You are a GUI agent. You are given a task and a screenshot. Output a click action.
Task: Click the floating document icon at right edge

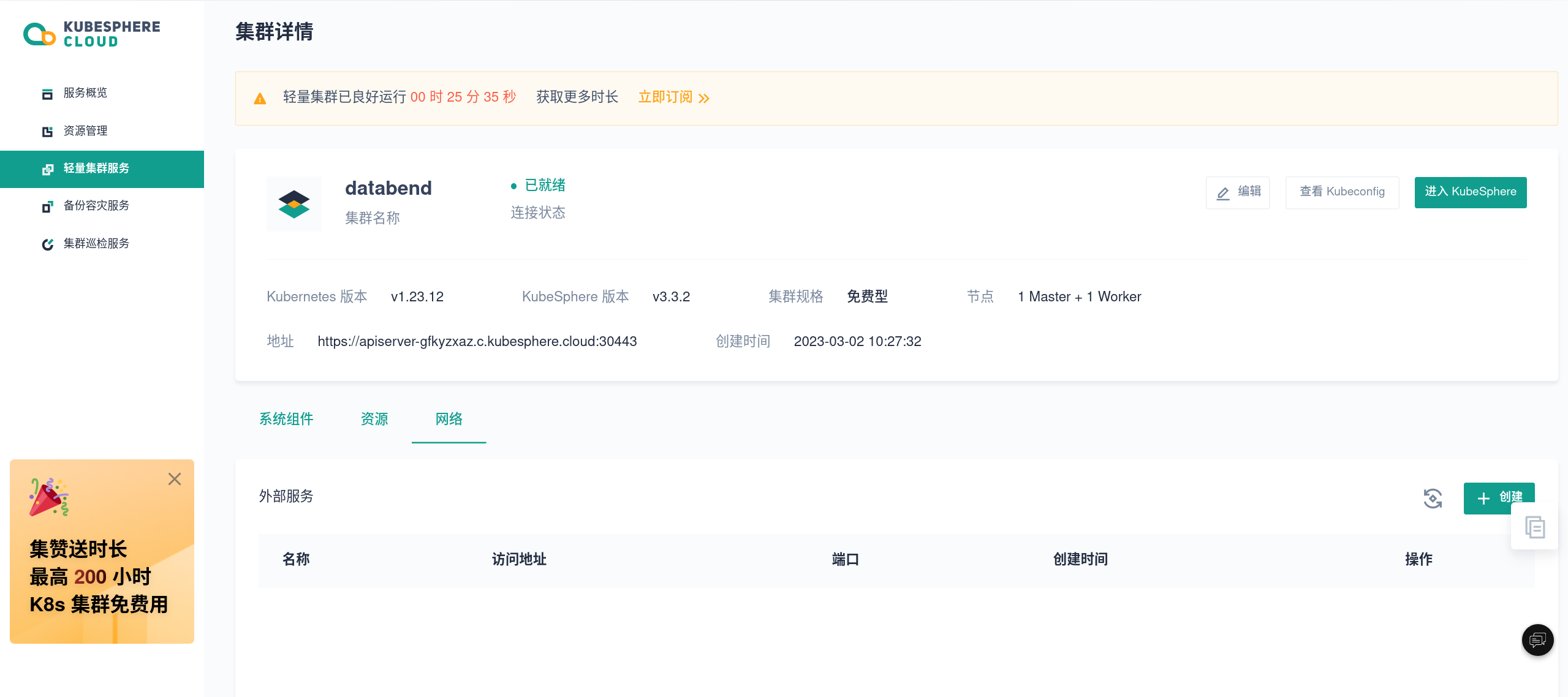coord(1535,527)
